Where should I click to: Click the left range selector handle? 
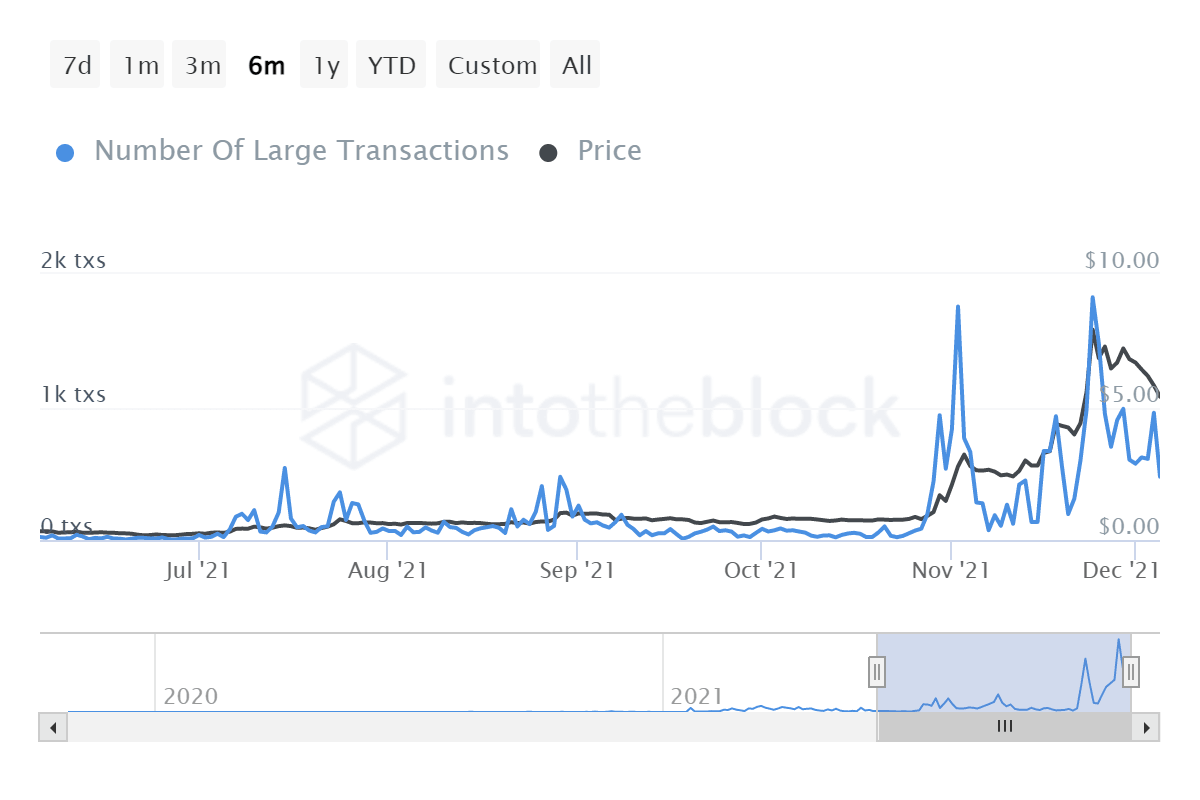click(x=877, y=672)
